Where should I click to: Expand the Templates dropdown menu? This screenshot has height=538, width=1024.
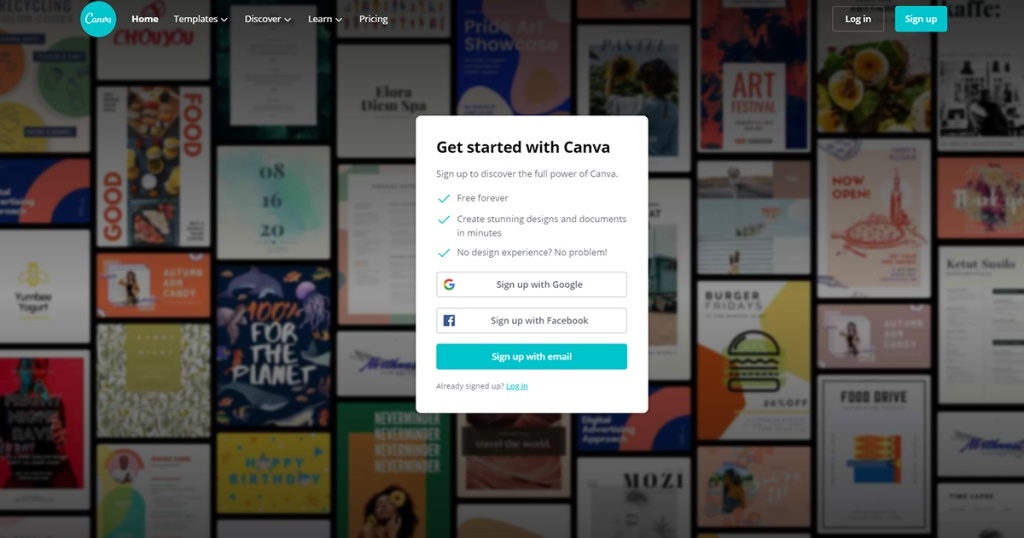(200, 19)
